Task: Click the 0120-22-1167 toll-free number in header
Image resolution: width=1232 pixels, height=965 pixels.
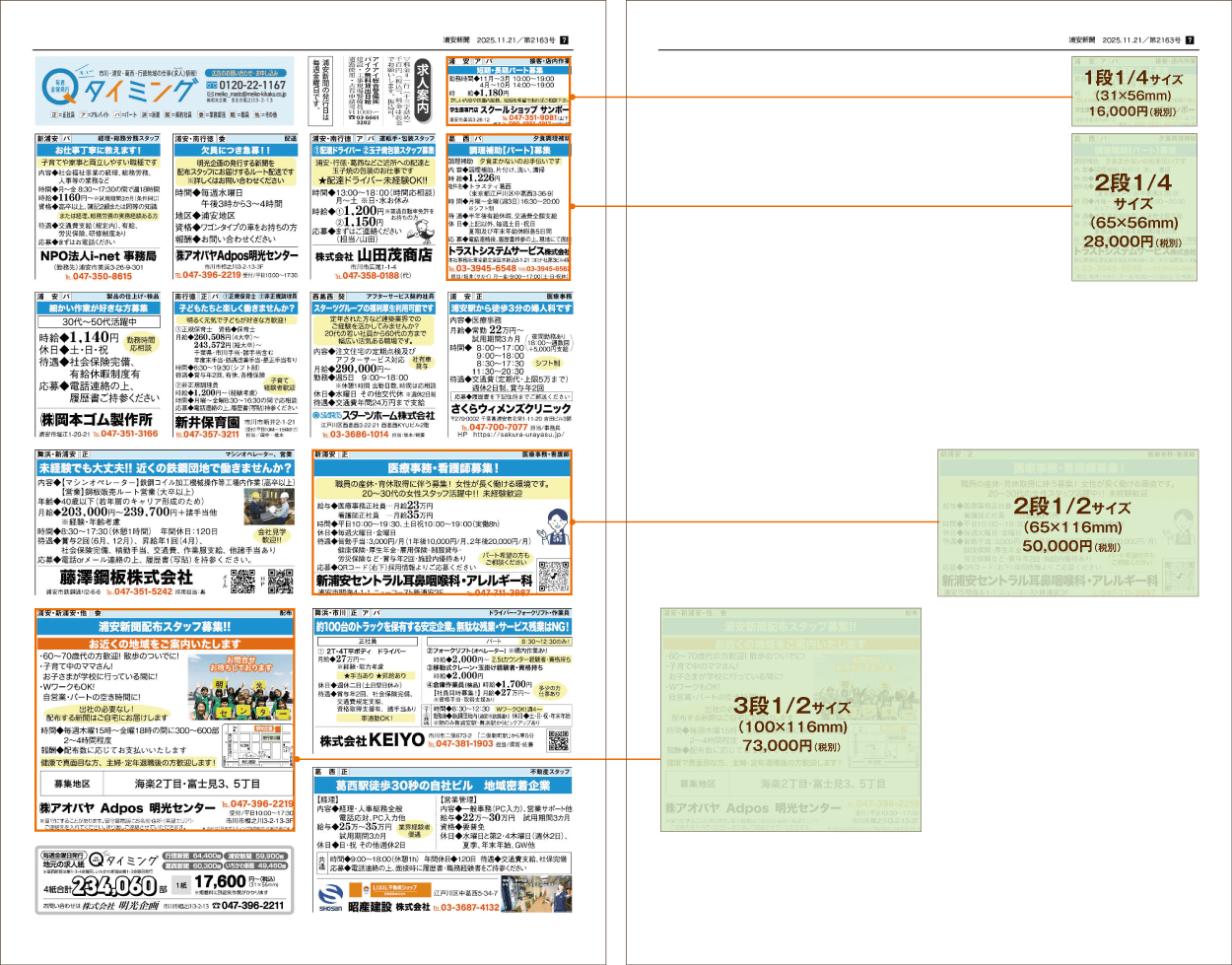Action: [x=246, y=86]
